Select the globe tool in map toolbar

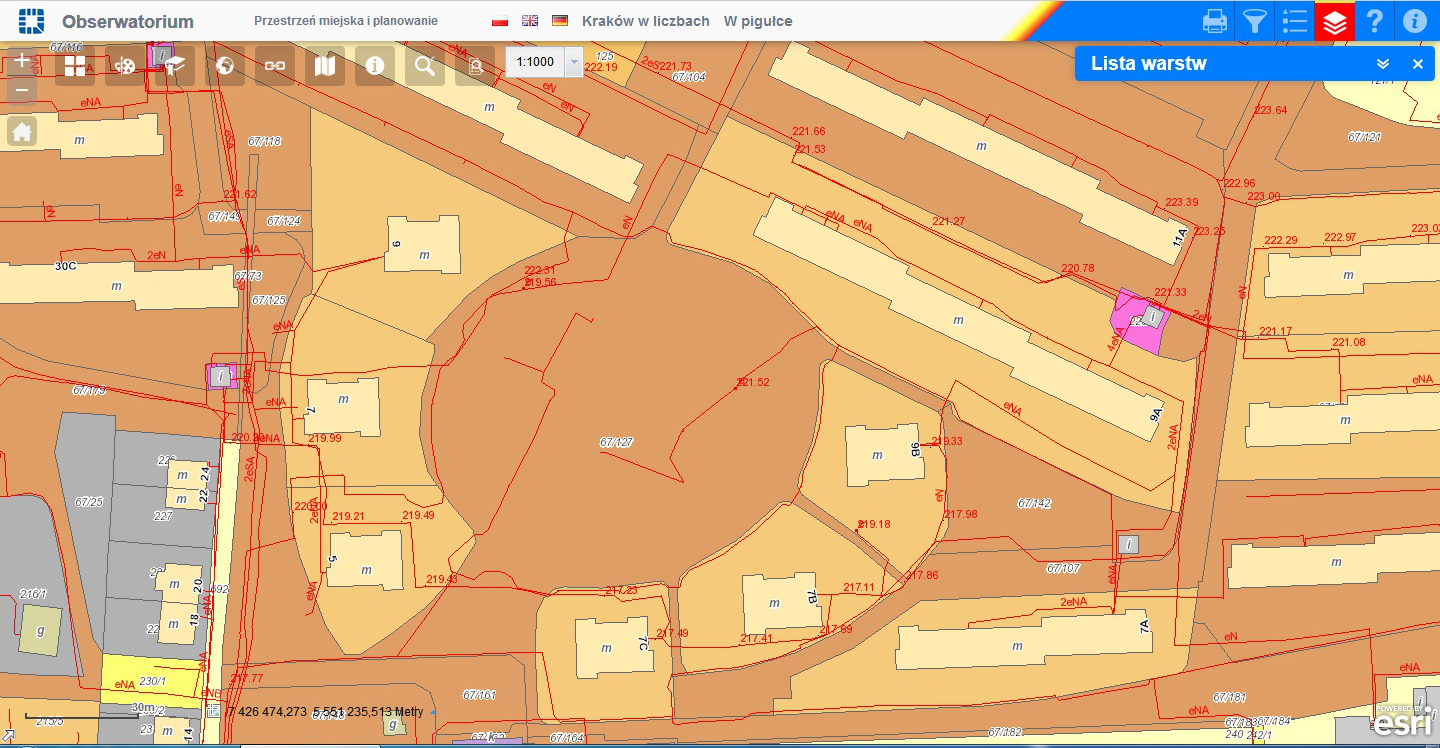pos(225,66)
